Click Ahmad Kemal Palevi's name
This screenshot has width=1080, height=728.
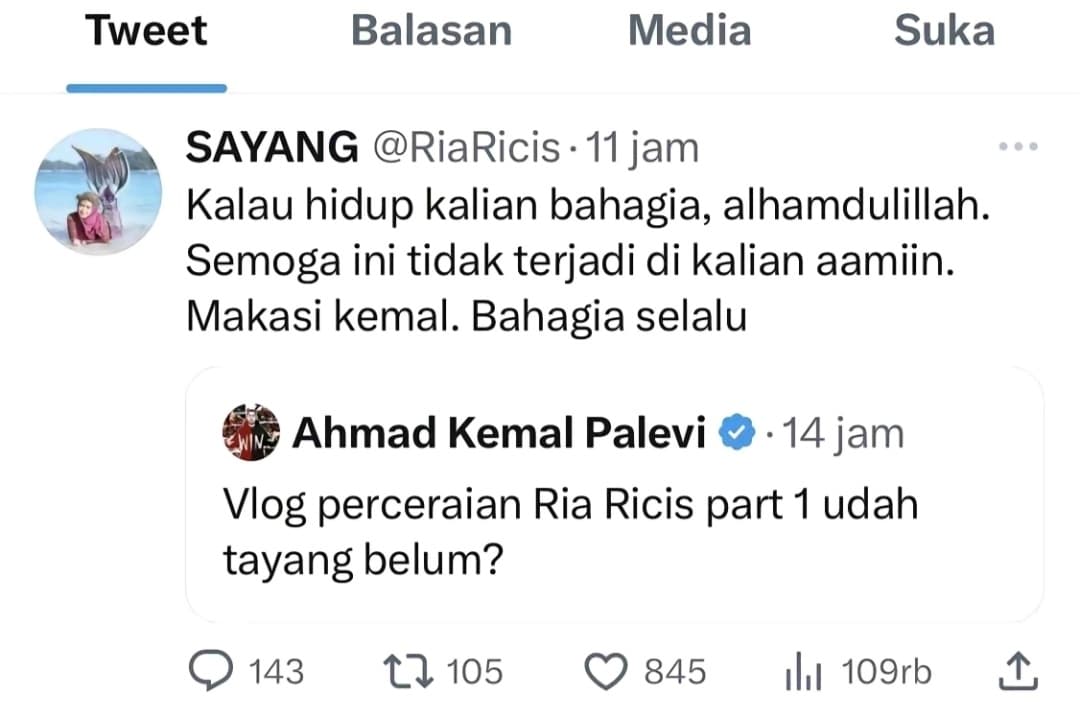[x=499, y=434]
